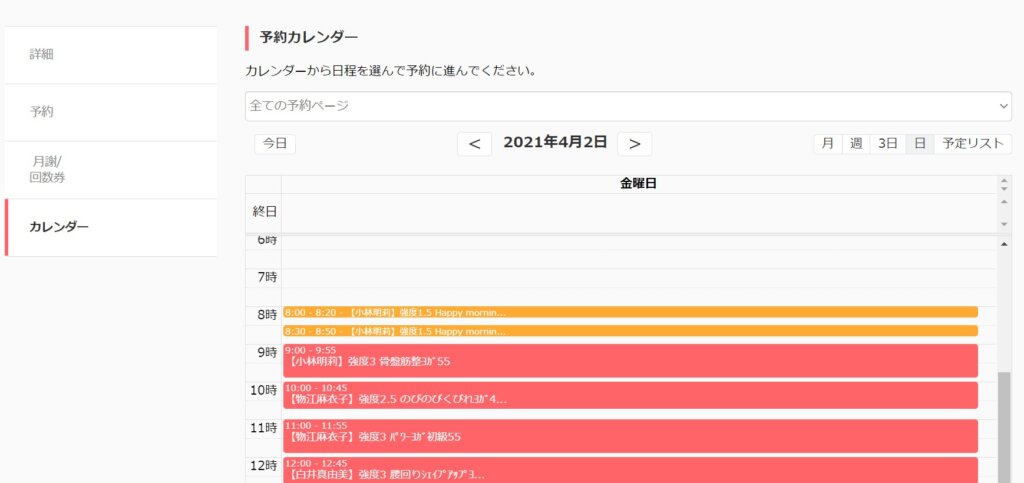Open the 11:00 - 11:55 パワーヨガ初級 class
The height and width of the screenshot is (483, 1024).
tap(630, 436)
